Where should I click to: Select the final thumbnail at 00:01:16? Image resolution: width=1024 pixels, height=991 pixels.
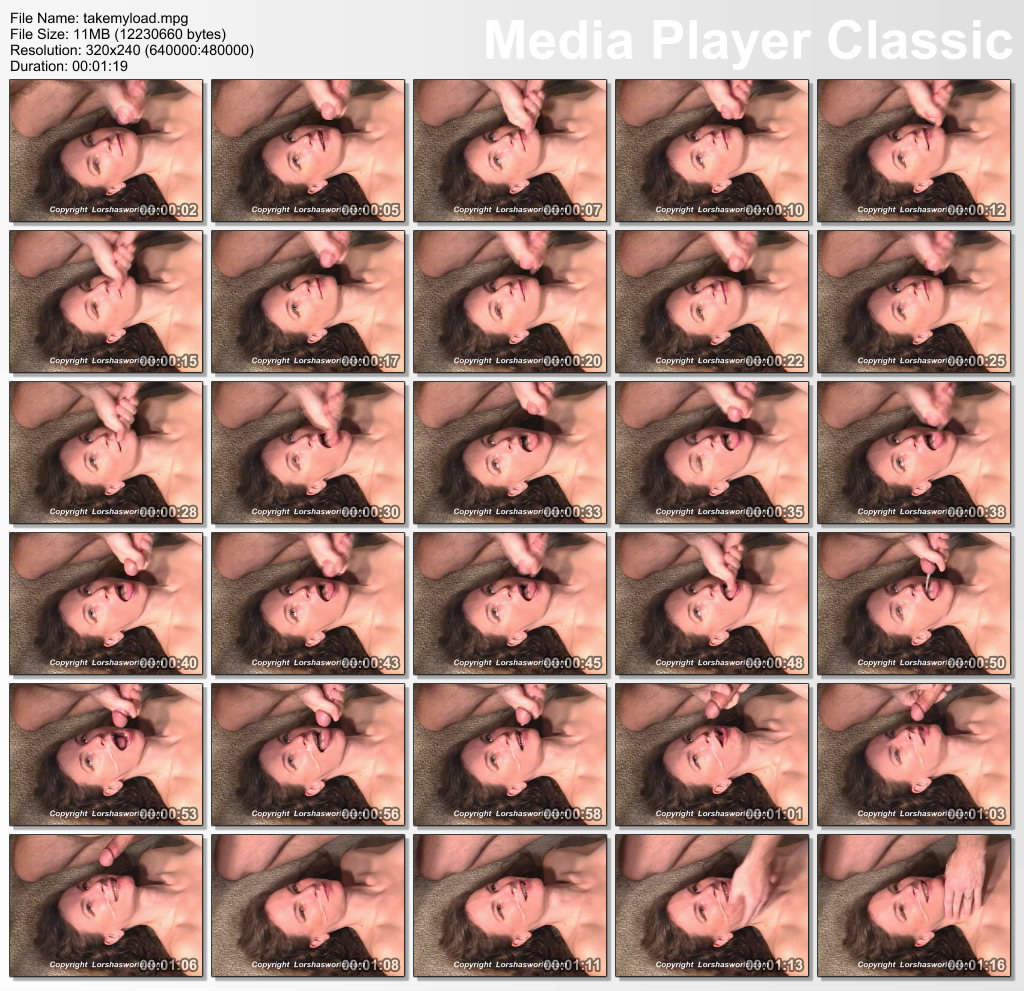(x=913, y=905)
